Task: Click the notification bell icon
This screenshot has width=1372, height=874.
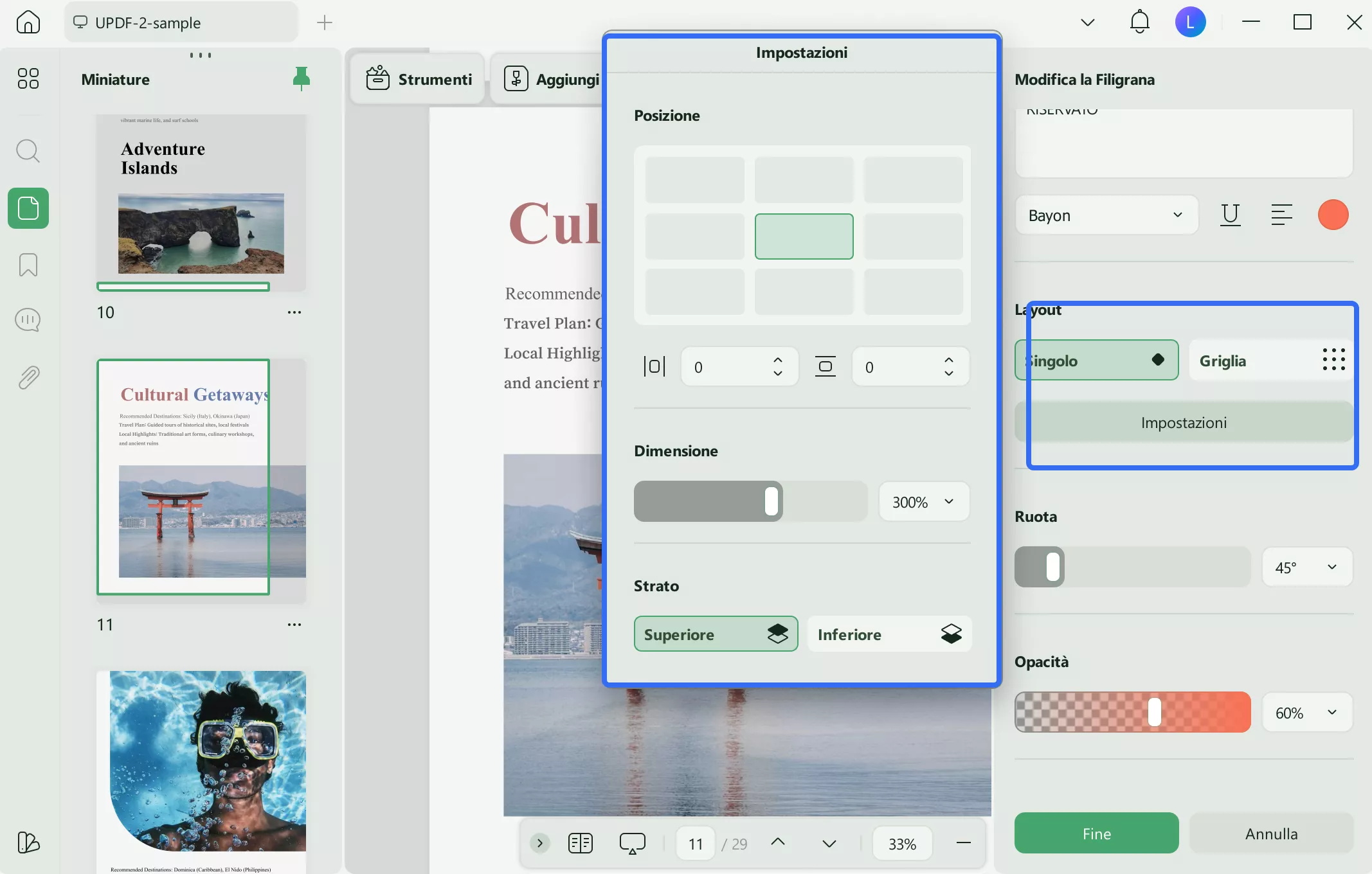Action: [x=1139, y=22]
